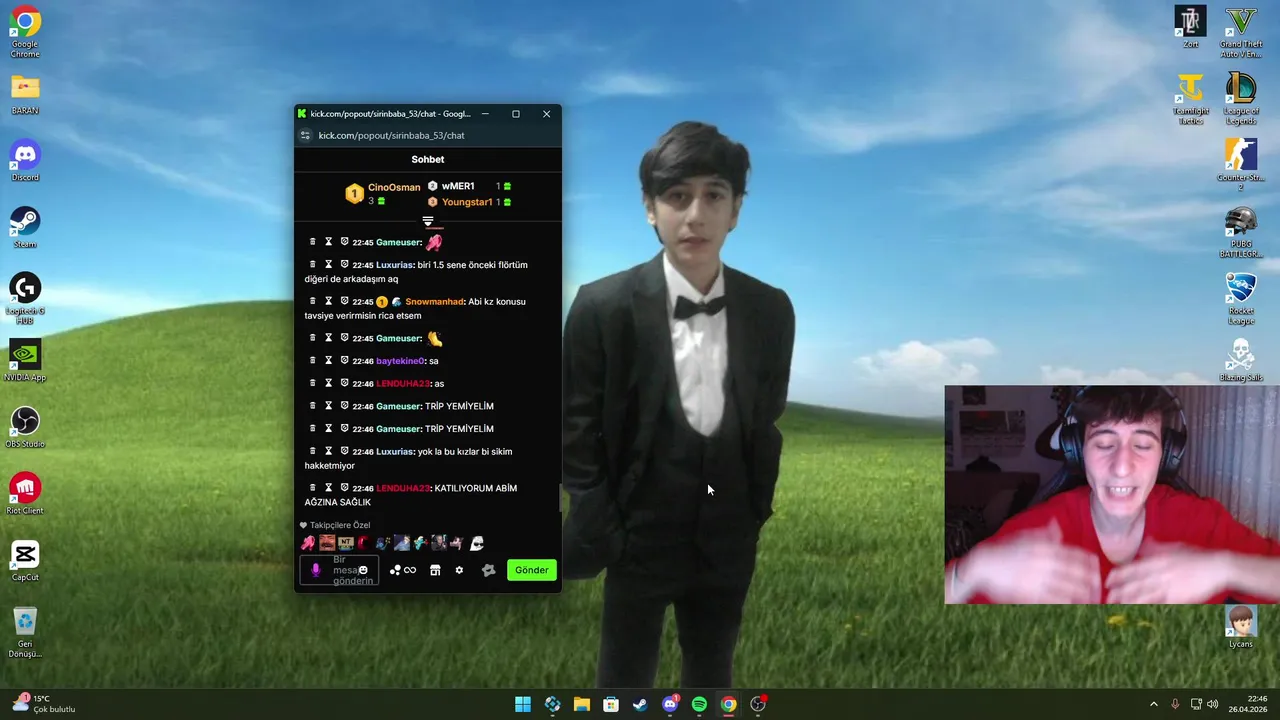Click 'Takipçilere Özel' label
Screen dimensions: 1280x720
pos(340,525)
